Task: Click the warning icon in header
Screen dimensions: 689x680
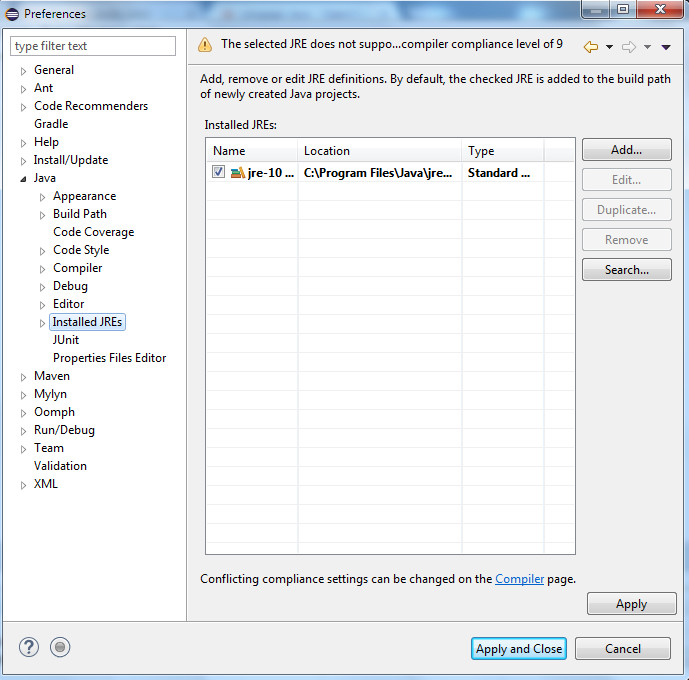Action: tap(205, 45)
